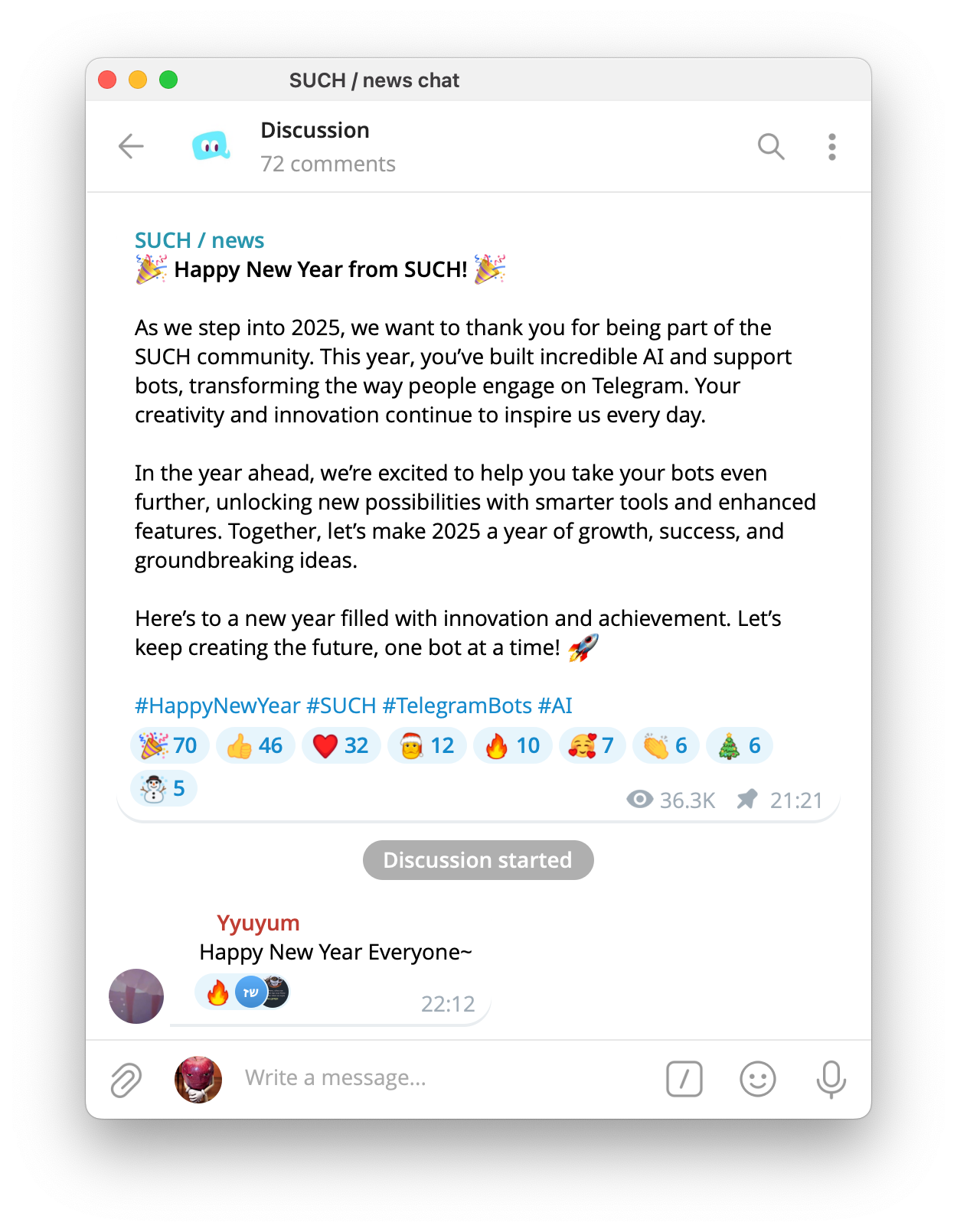Image resolution: width=957 pixels, height=1232 pixels.
Task: Open Yyuyum's profile picture thumbnail
Action: tap(136, 996)
